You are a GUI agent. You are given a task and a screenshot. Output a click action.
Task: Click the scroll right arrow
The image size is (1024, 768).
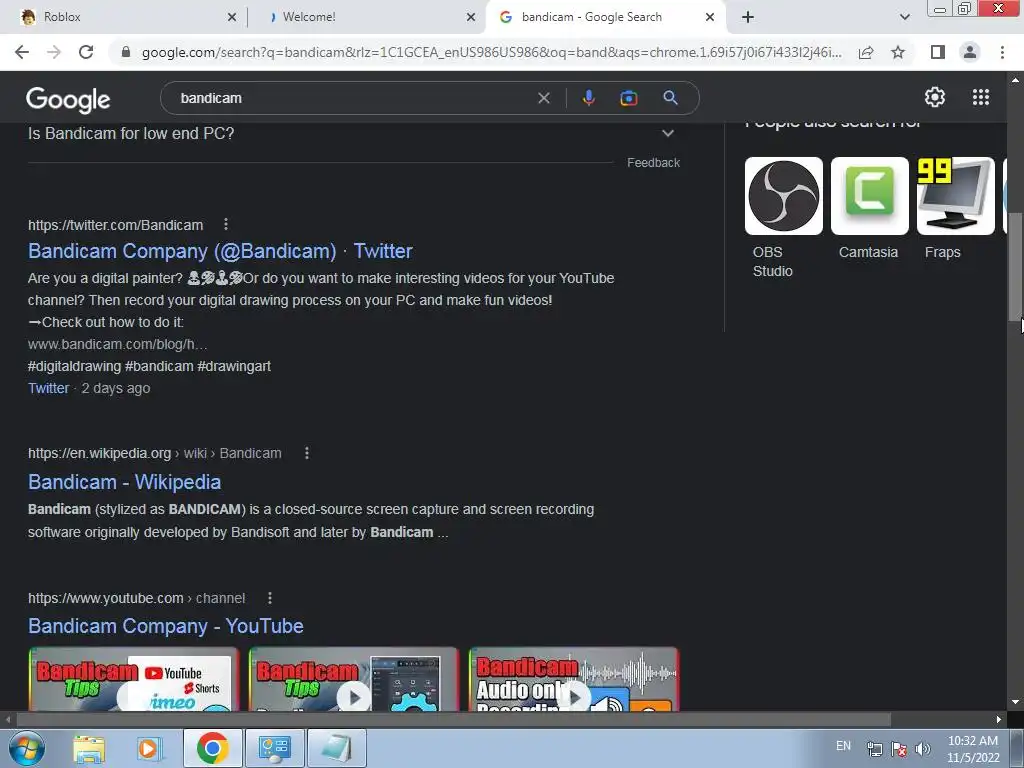click(x=999, y=720)
